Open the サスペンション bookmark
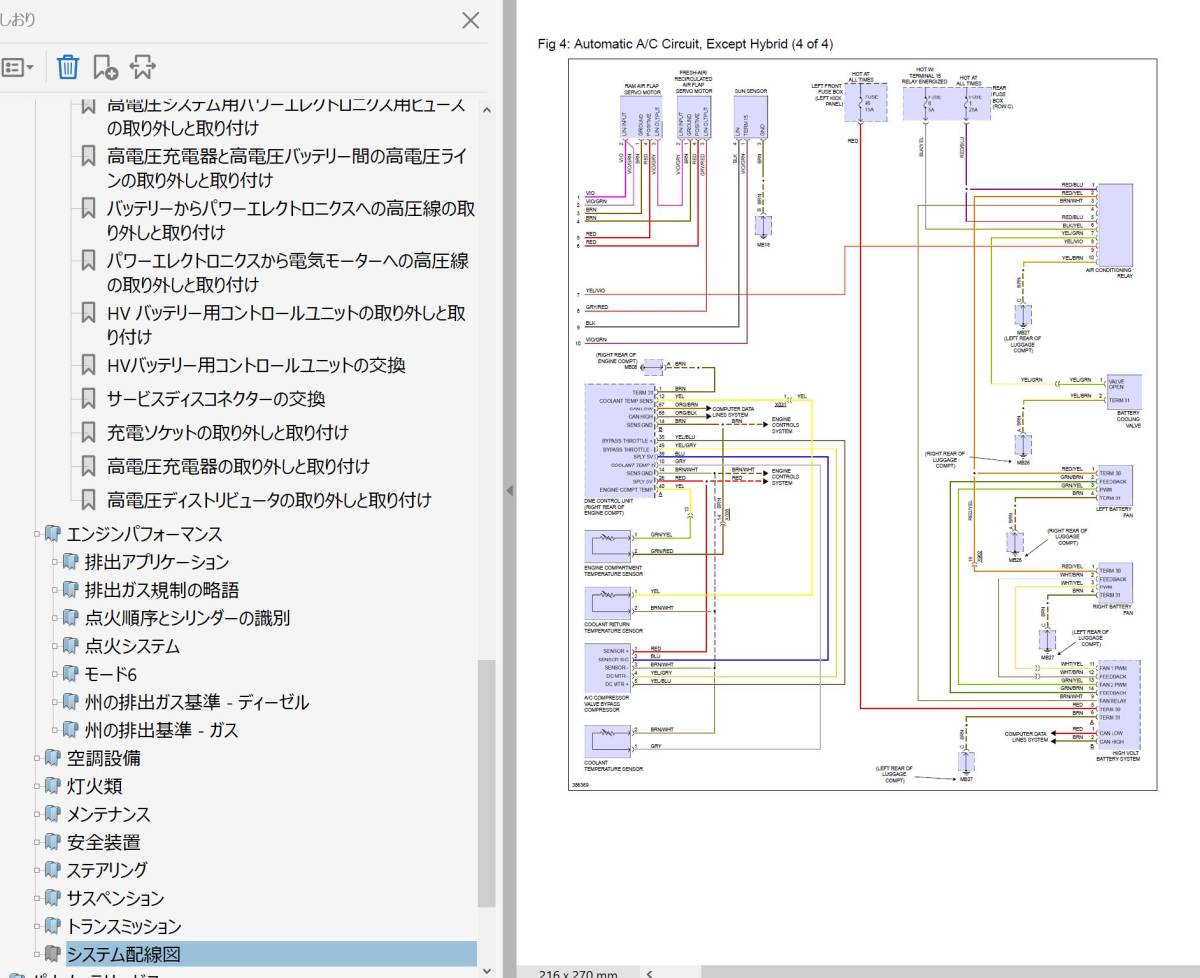 pos(115,898)
